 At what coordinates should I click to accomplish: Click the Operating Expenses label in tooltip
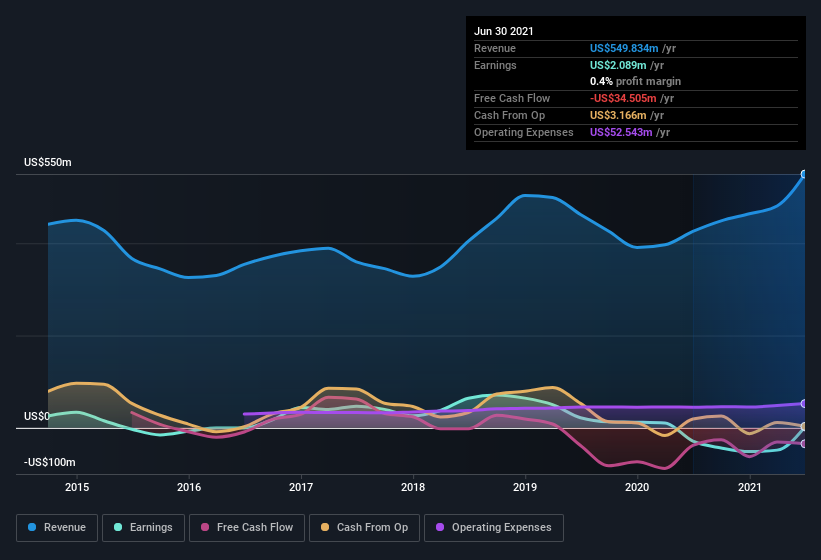[x=524, y=132]
